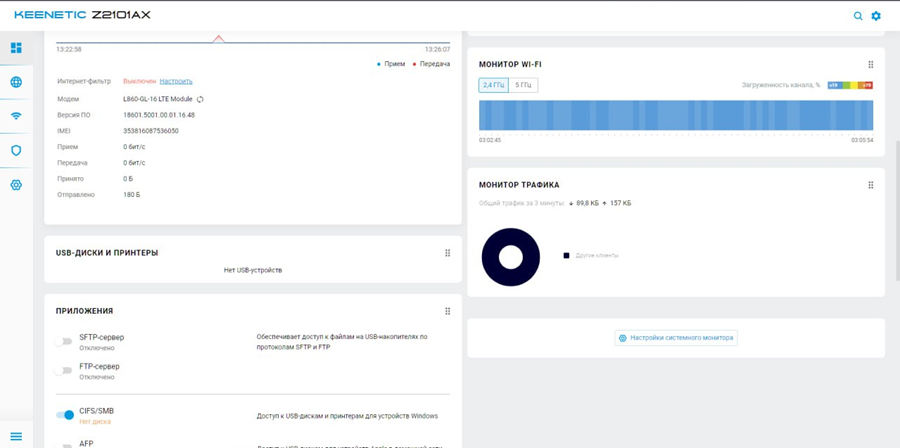Turn on the FTP-сервер switch
900x448 pixels.
click(65, 371)
